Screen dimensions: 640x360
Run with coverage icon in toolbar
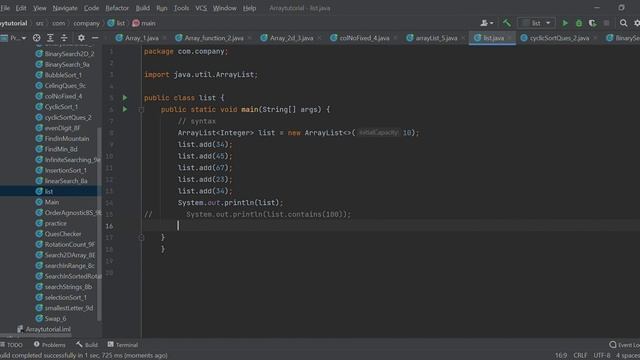pyautogui.click(x=592, y=23)
